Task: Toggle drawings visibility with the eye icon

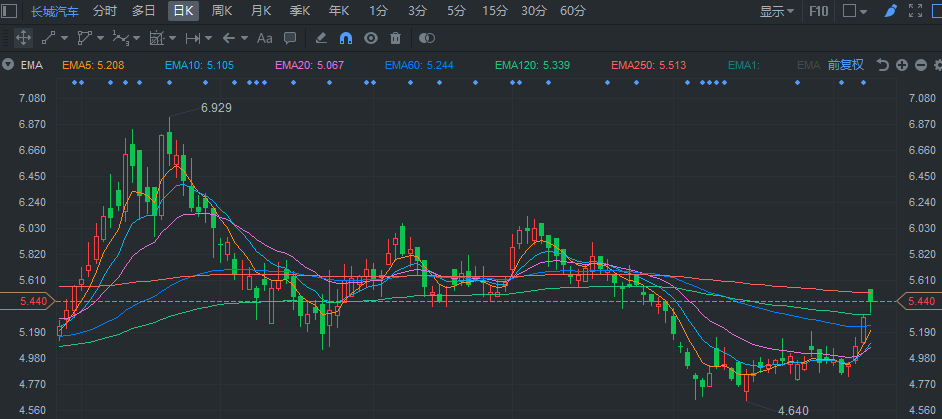Action: click(x=371, y=38)
